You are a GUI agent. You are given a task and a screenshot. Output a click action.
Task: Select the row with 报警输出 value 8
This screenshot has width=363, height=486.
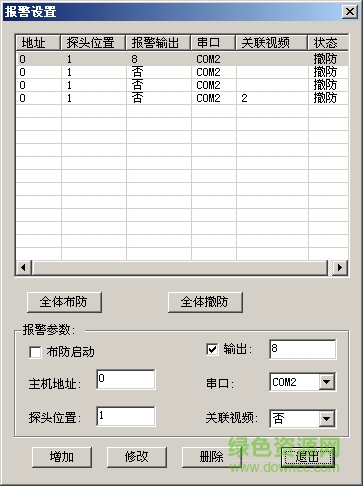[x=182, y=59]
